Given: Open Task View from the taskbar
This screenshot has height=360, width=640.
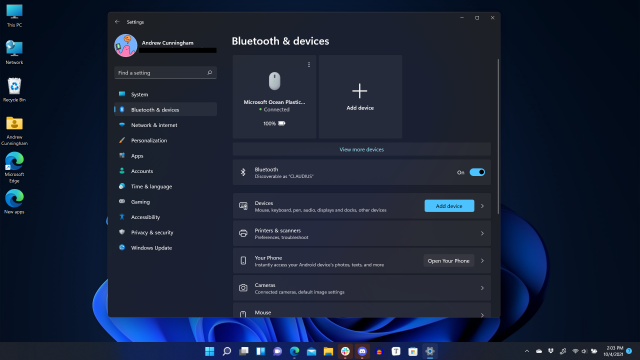Looking at the screenshot, I should pyautogui.click(x=244, y=351).
